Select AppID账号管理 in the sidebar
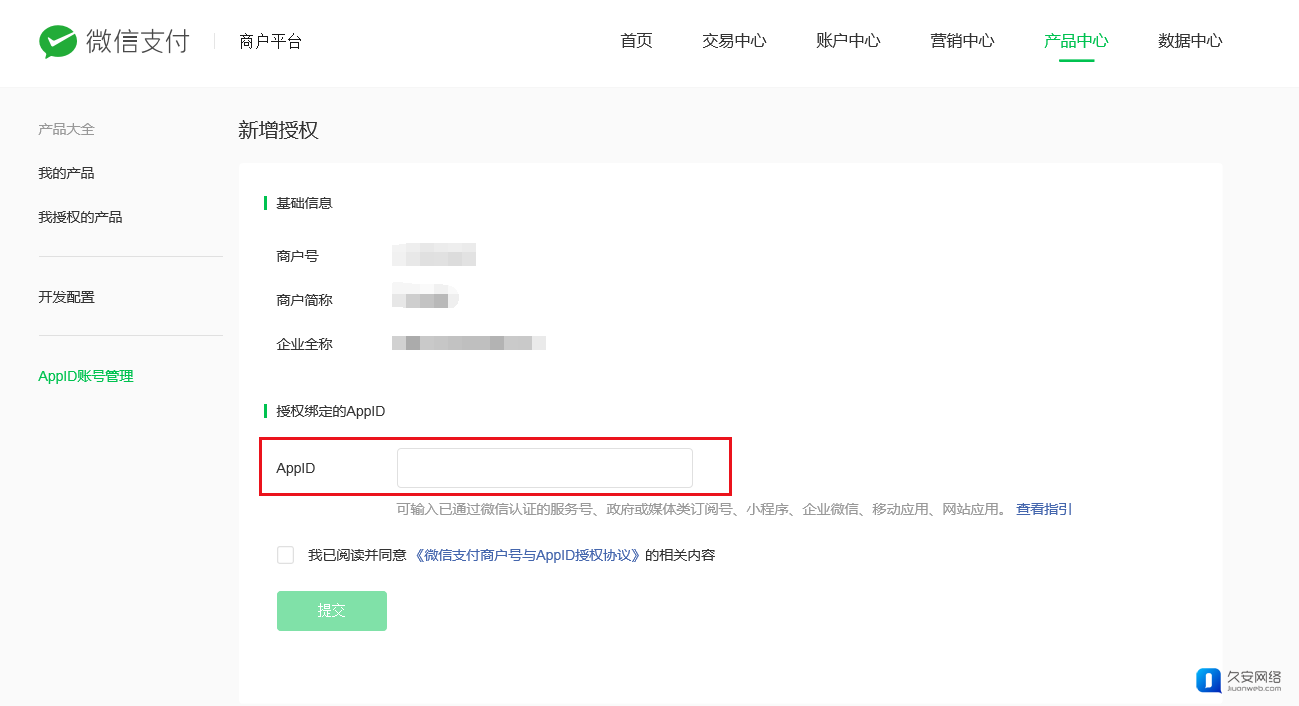The height and width of the screenshot is (706, 1299). pos(86,376)
